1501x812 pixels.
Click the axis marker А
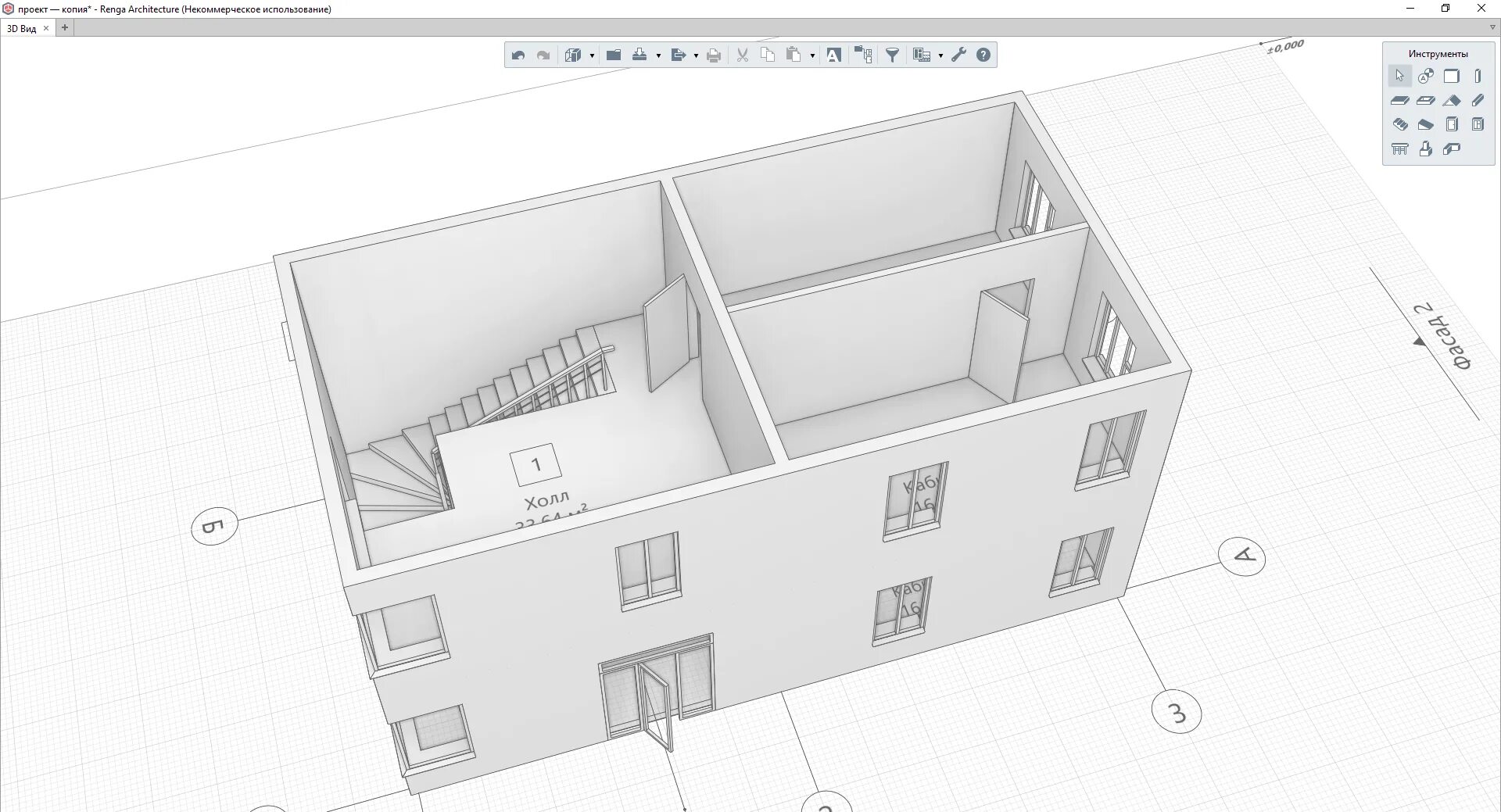click(x=1242, y=556)
